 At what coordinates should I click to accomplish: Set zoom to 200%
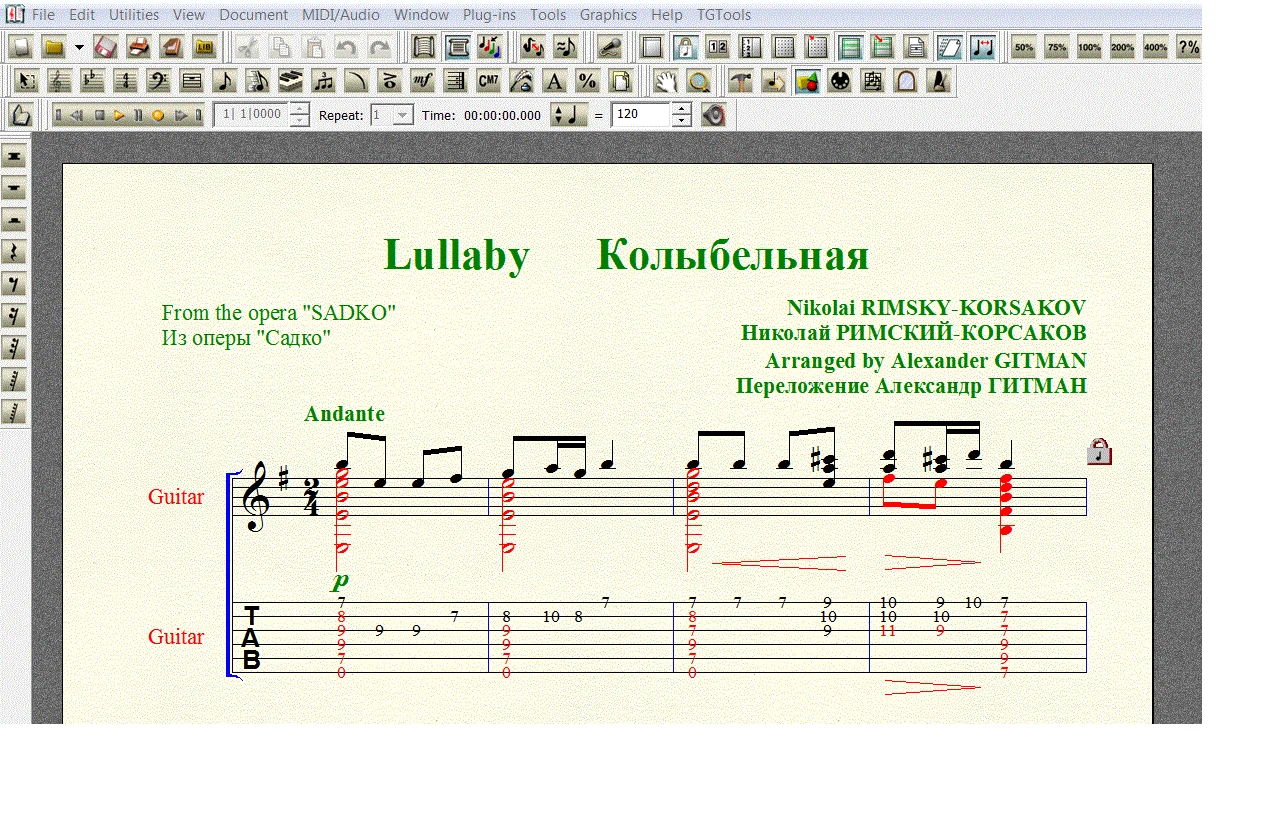(1122, 47)
